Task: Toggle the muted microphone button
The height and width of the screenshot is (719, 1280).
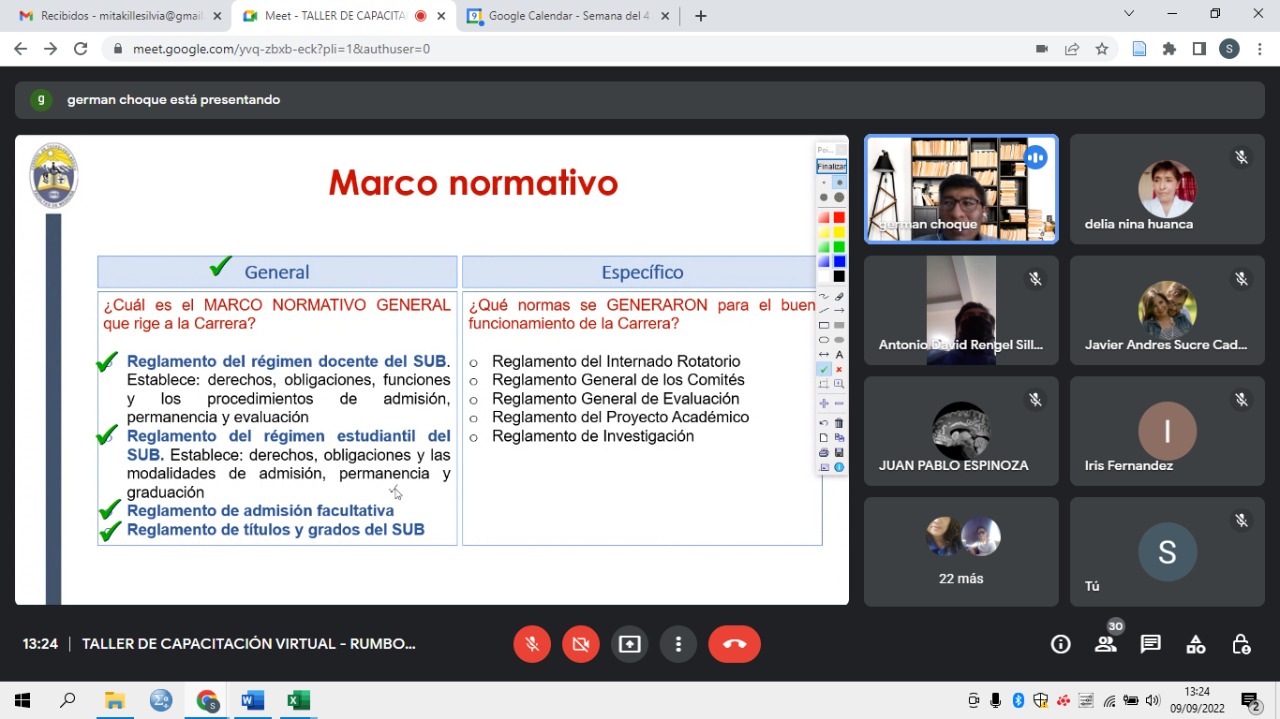Action: point(532,644)
